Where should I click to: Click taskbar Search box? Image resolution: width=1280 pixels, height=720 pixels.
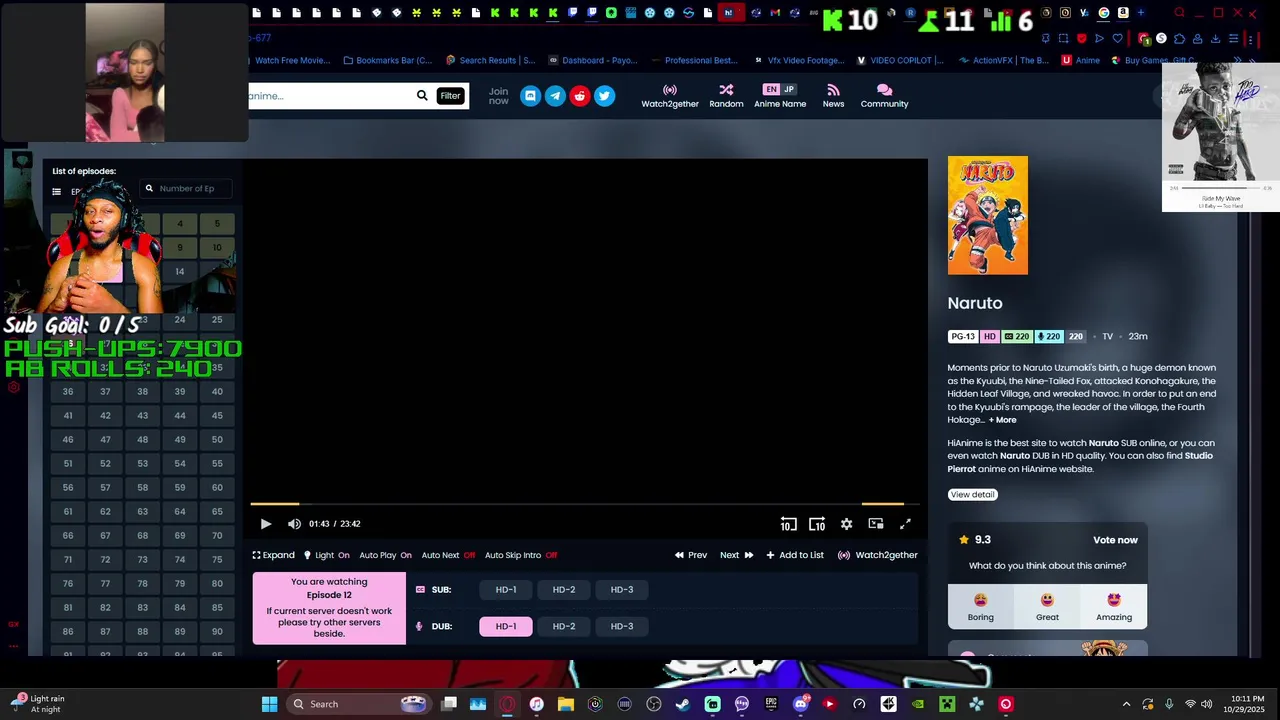[x=360, y=704]
